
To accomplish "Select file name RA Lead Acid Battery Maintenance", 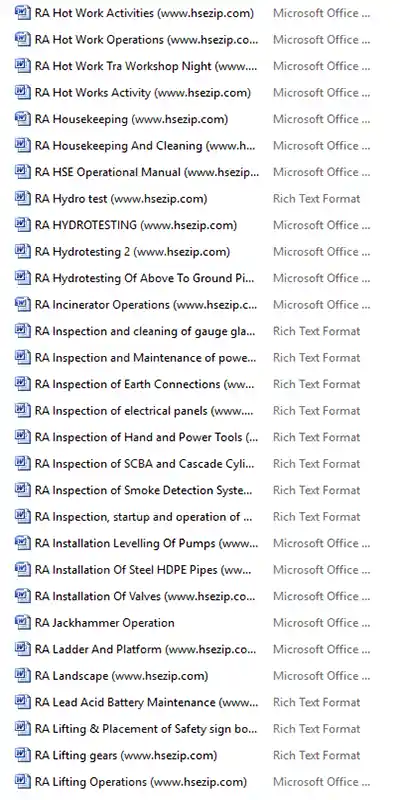I will pos(146,703).
